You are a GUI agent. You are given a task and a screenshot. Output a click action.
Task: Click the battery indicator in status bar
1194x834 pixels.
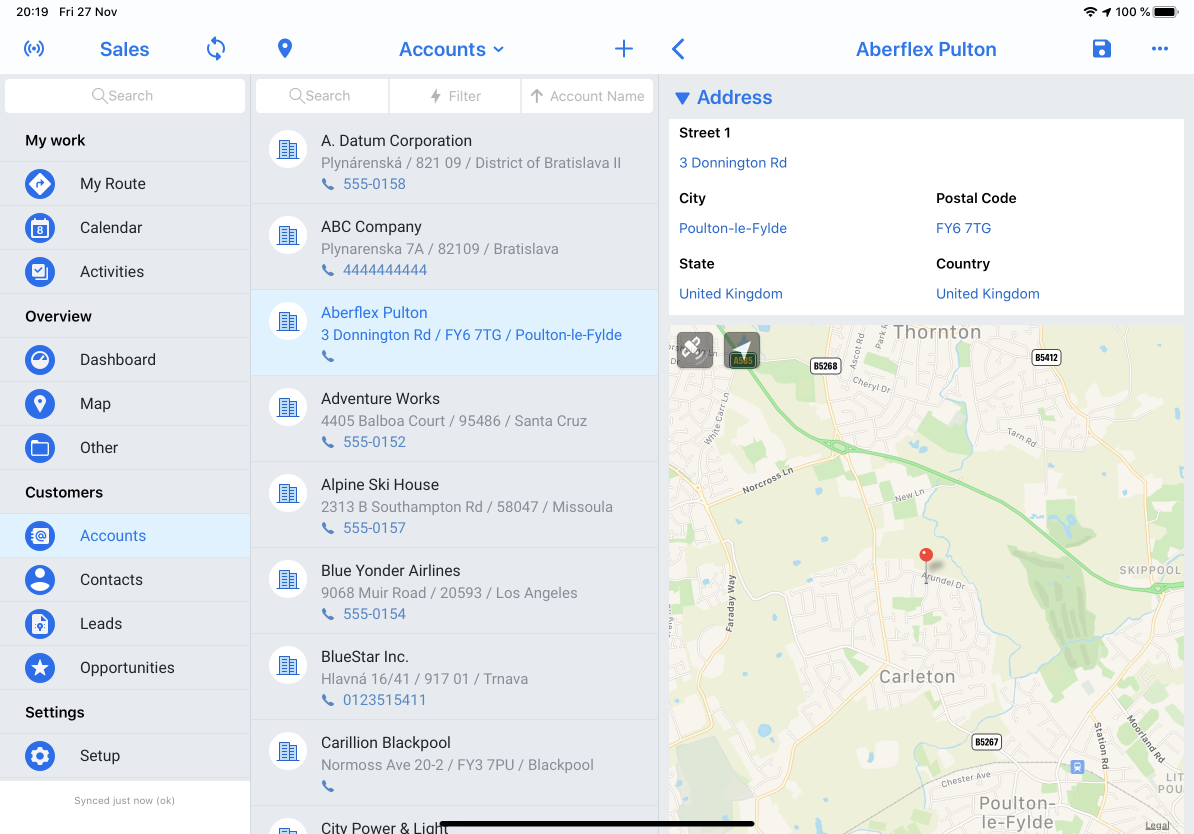[1166, 12]
